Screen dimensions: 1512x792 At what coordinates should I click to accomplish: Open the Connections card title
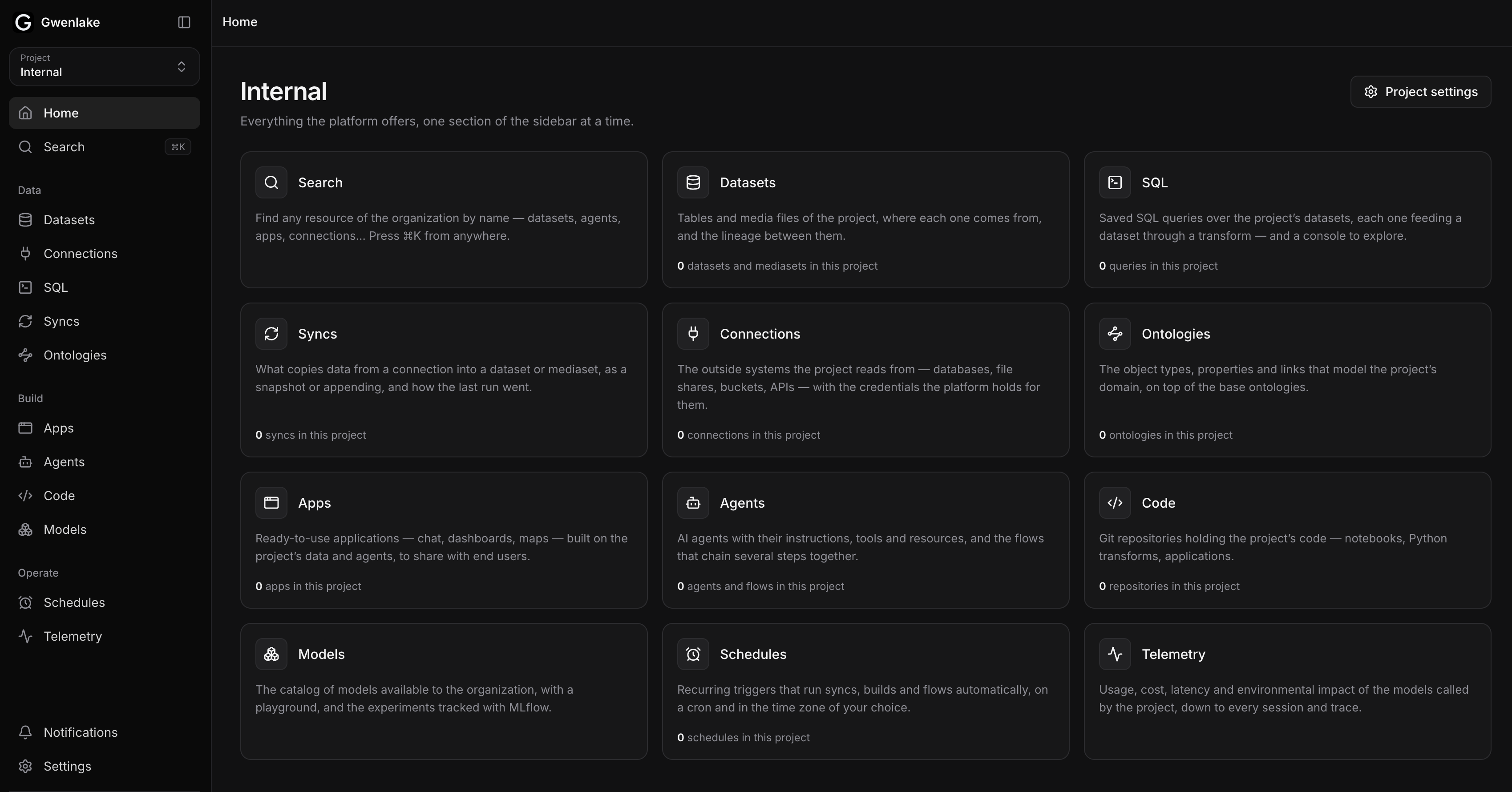pyautogui.click(x=760, y=334)
